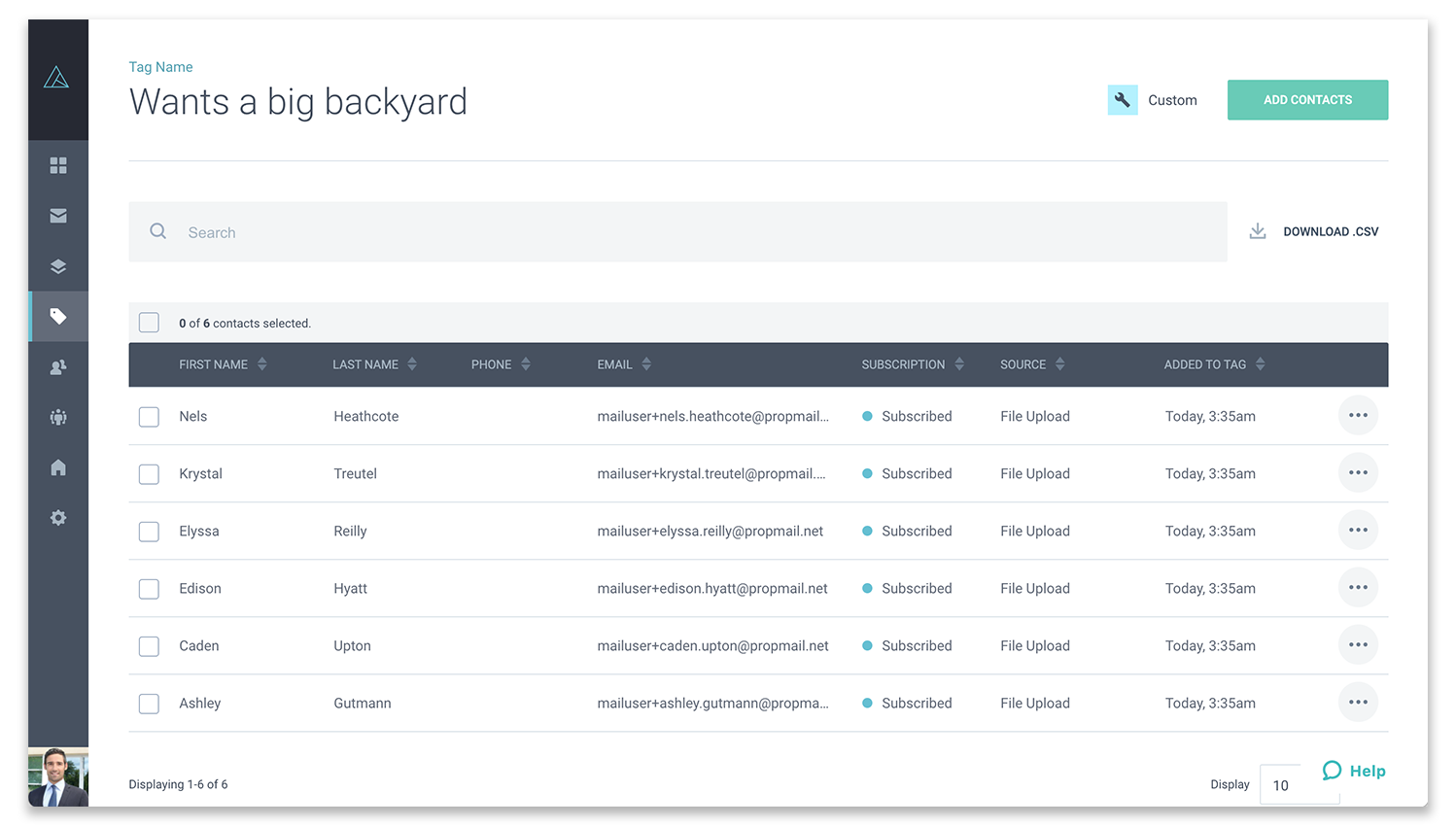Screen dimensions: 1456x827
Task: Open the dashboard grid icon
Action: 58,165
